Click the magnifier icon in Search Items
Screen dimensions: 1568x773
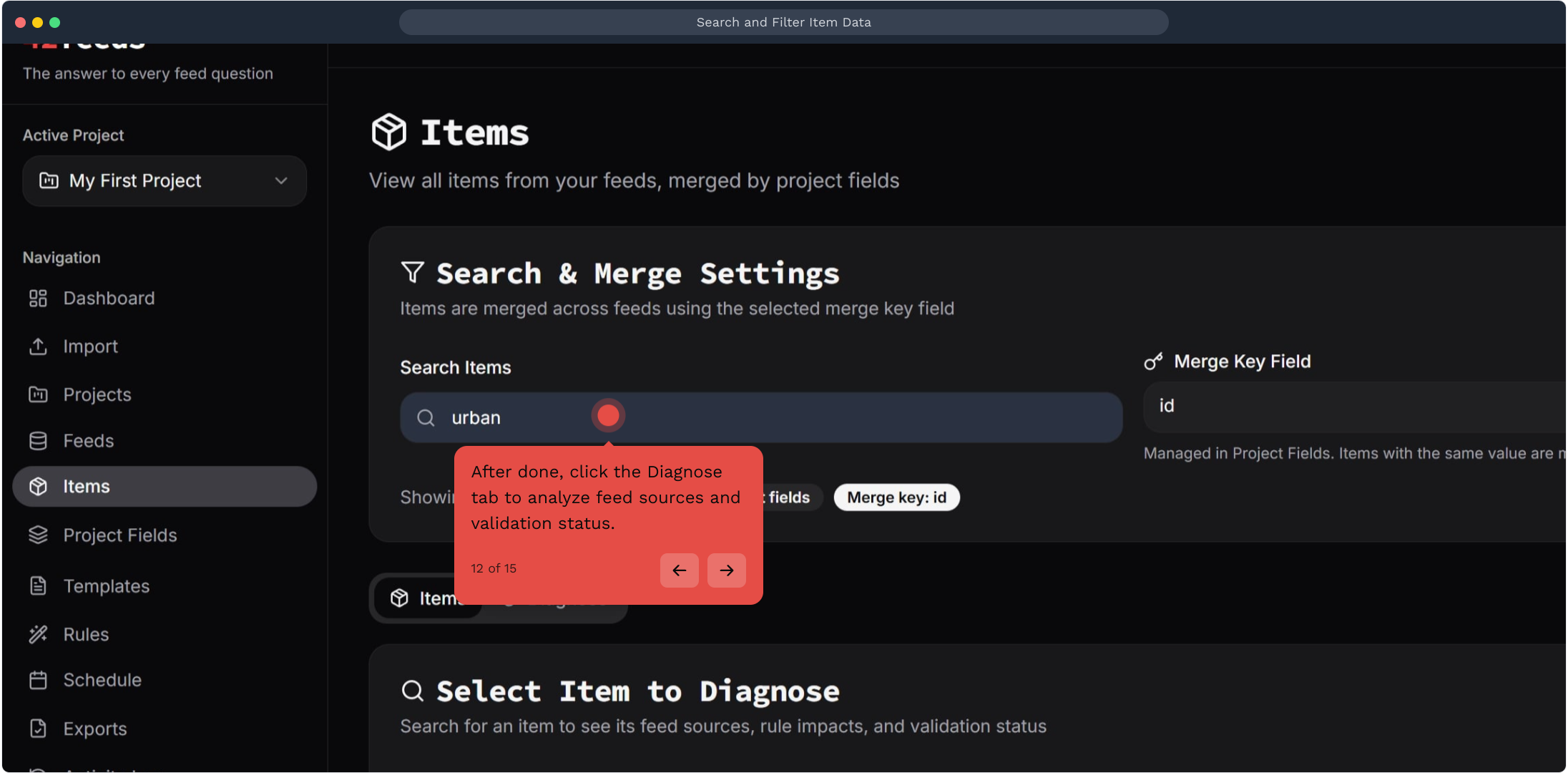point(426,418)
